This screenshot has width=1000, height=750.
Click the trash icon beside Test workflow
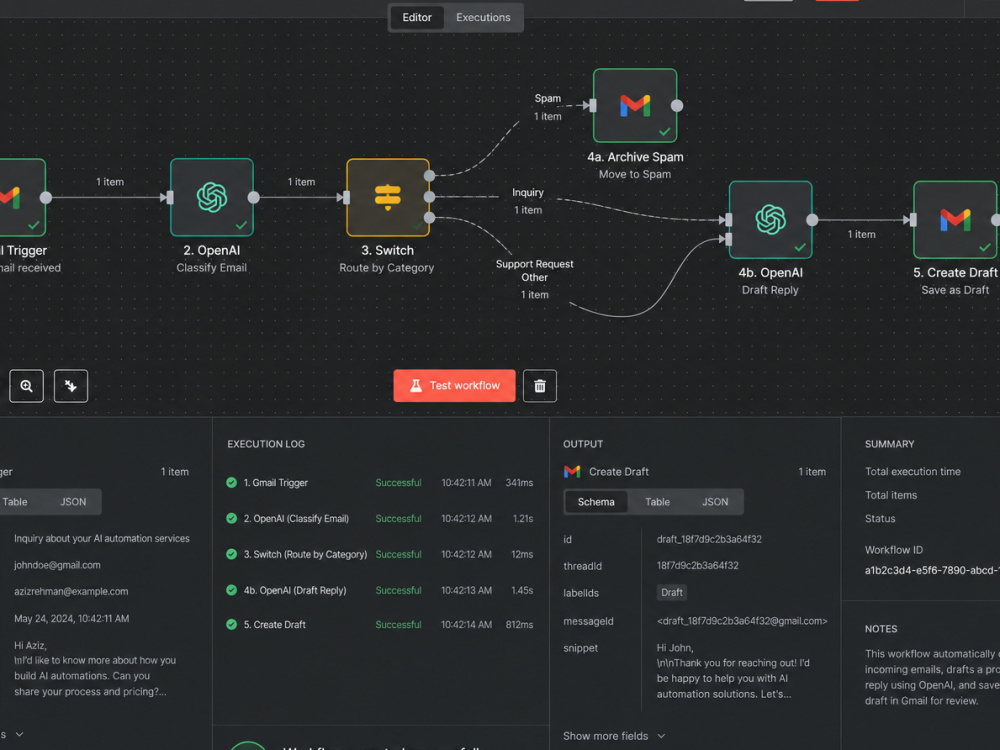click(x=540, y=386)
